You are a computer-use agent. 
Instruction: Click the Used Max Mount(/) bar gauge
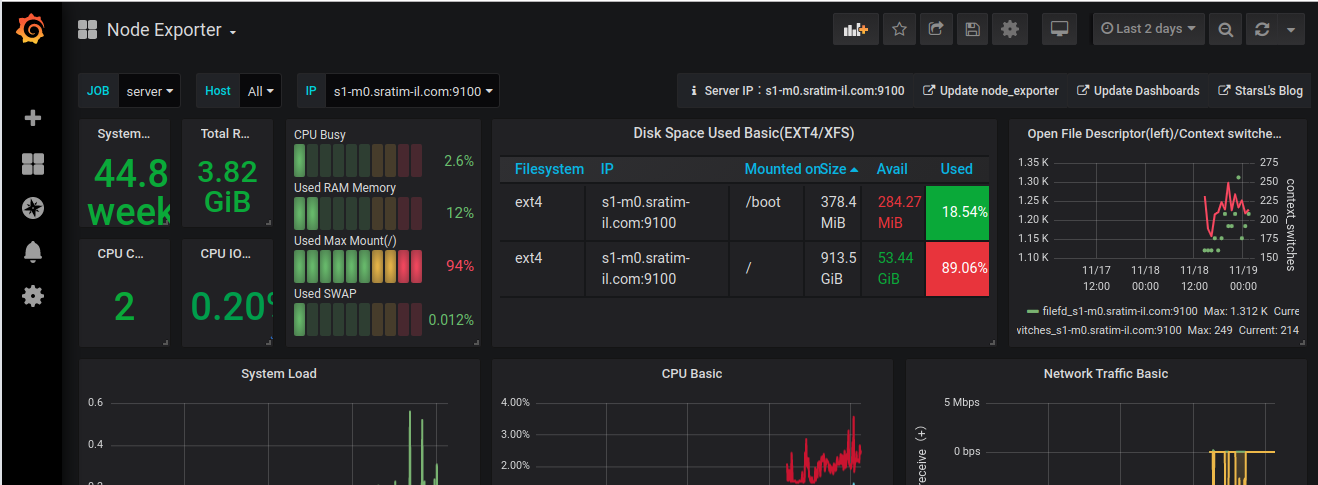pos(360,266)
